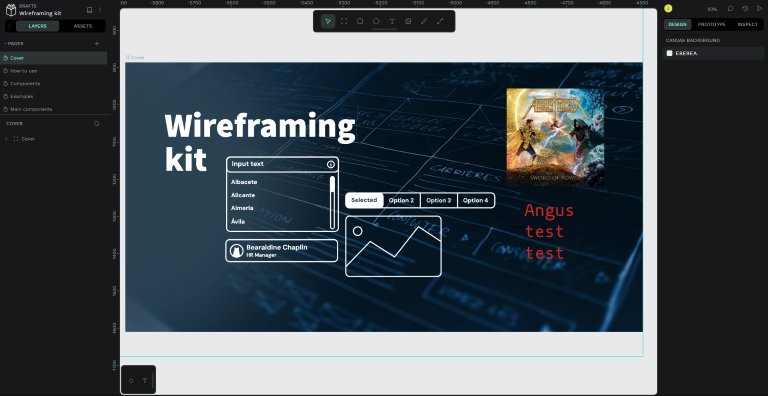Viewport: 768px width, 396px height.
Task: Open typography palette at bottom-left
Action: click(x=144, y=380)
